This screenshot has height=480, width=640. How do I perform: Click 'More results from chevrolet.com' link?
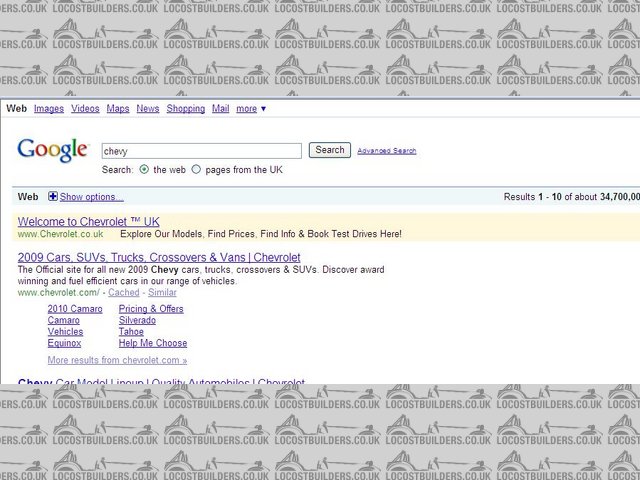[x=117, y=360]
